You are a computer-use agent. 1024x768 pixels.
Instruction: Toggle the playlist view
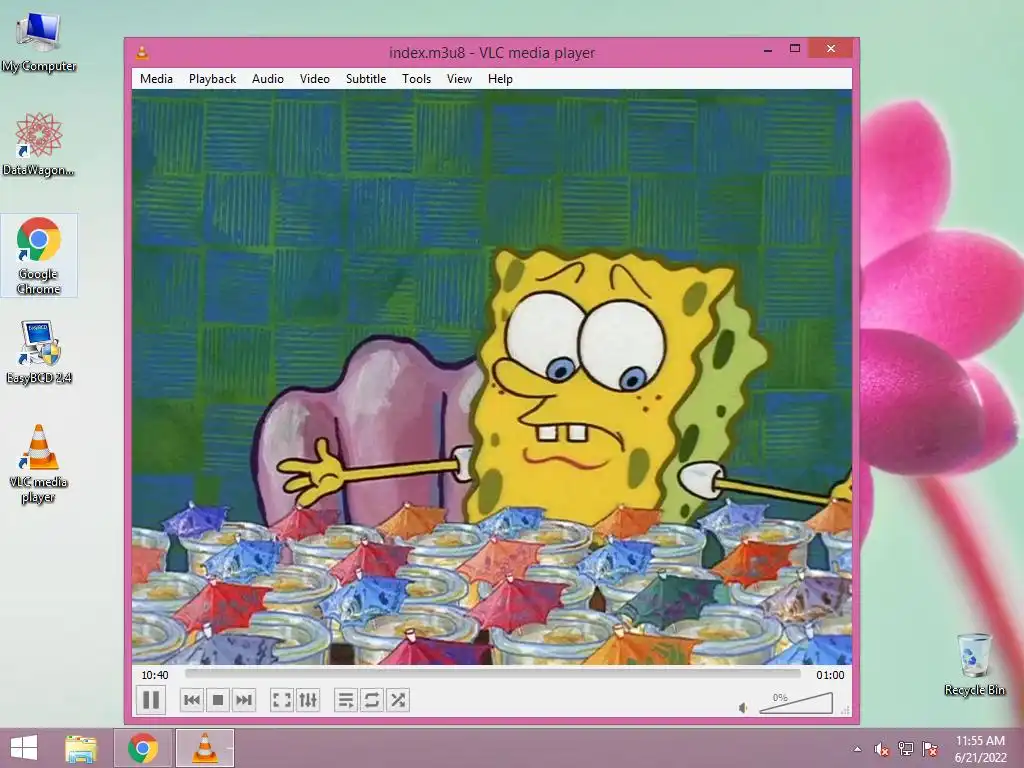coord(345,700)
